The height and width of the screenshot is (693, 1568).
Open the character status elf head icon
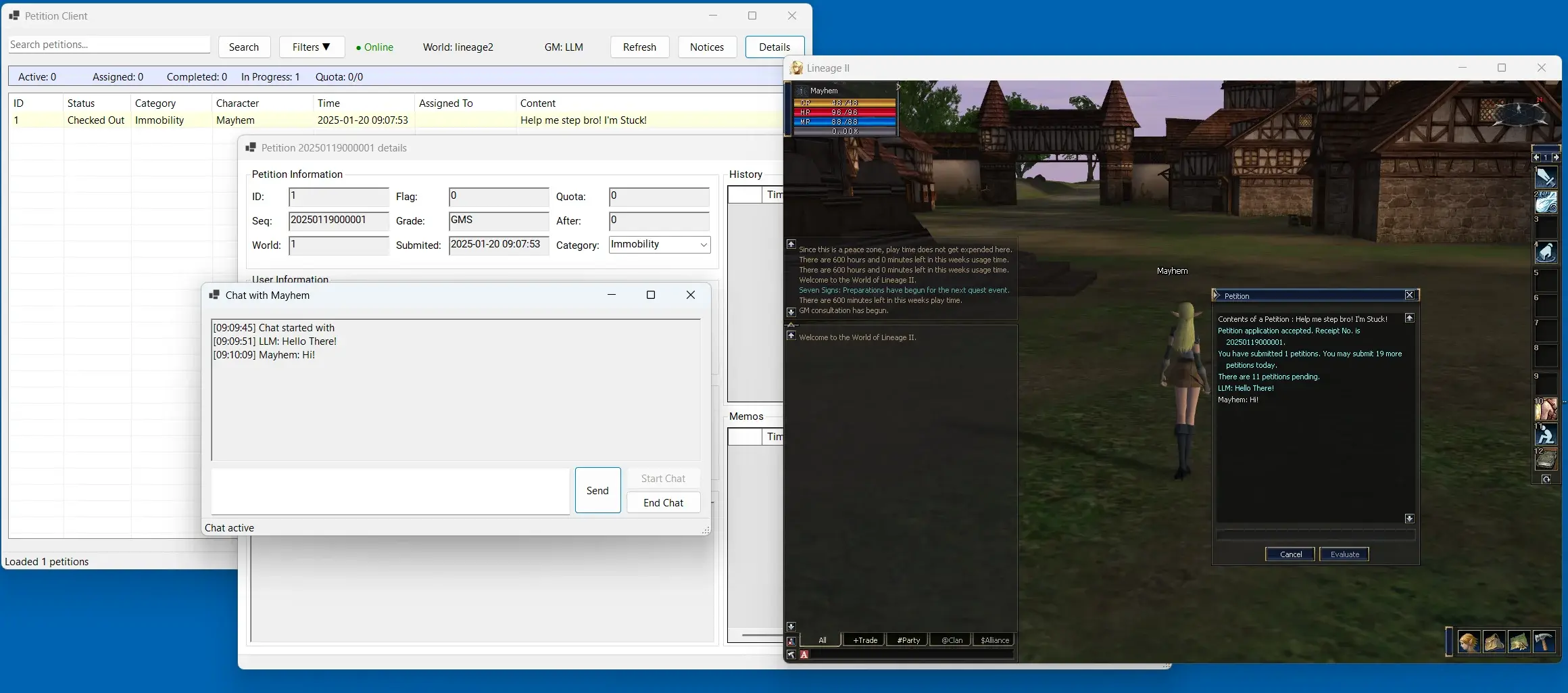(x=1468, y=642)
